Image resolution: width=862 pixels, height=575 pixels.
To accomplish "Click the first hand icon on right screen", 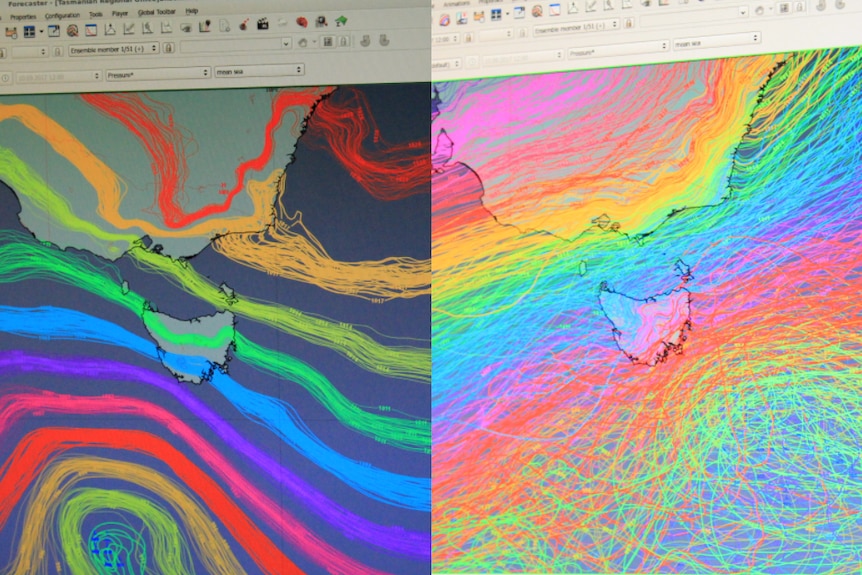I will [x=821, y=5].
